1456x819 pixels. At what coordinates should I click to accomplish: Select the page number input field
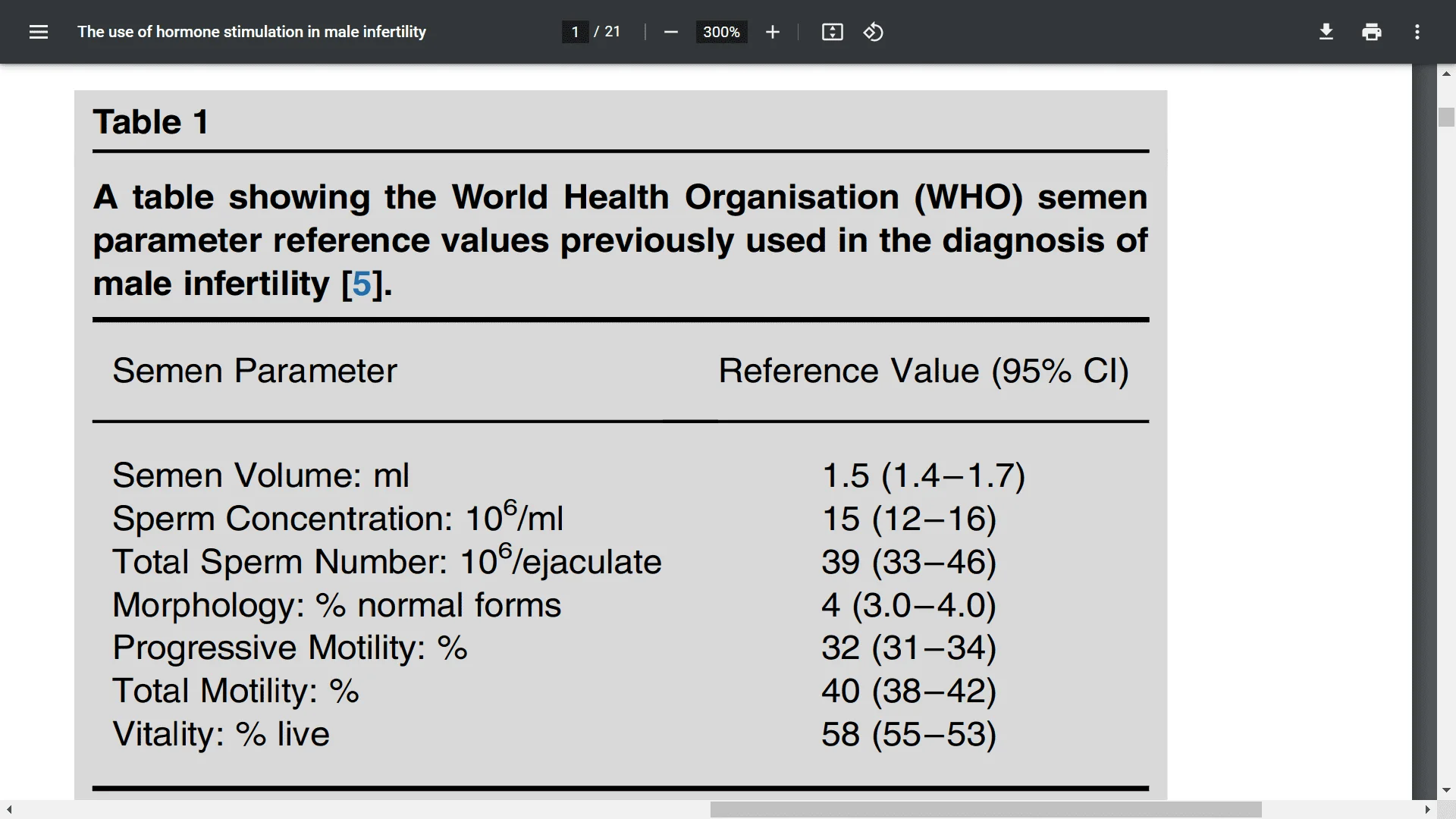click(x=575, y=32)
